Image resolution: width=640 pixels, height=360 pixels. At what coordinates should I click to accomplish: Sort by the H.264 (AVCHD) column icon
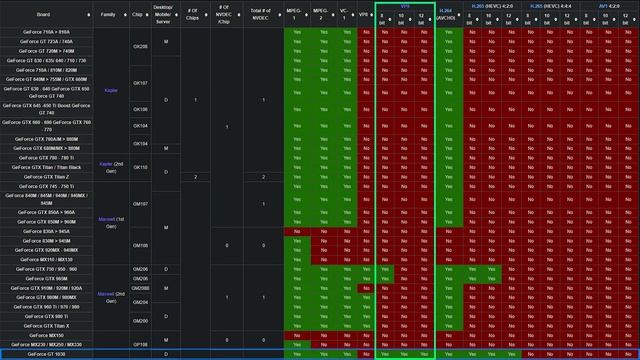point(459,15)
